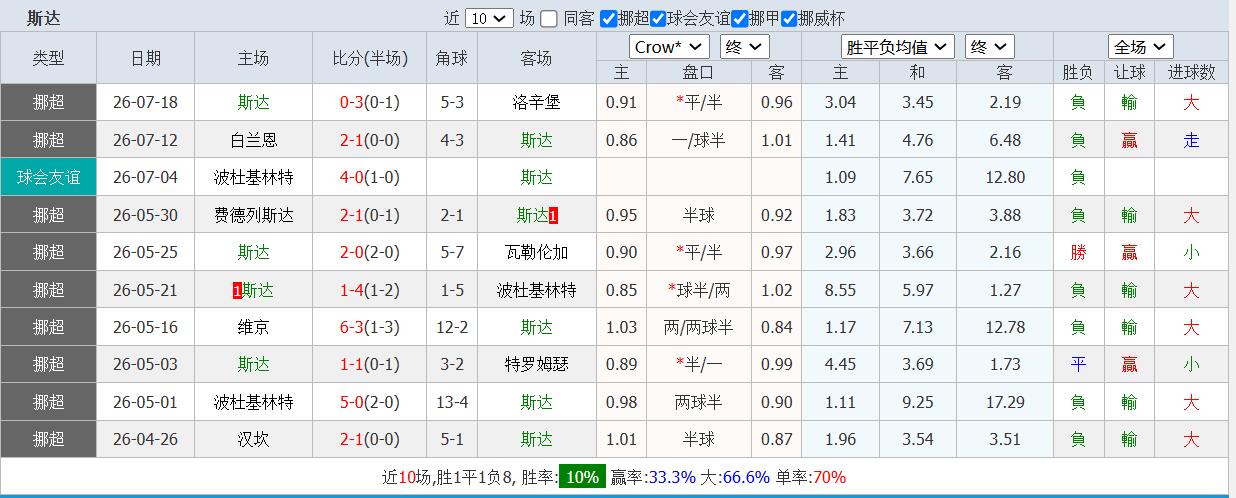Click home team 白兰恩
1236x498 pixels.
coord(254,140)
